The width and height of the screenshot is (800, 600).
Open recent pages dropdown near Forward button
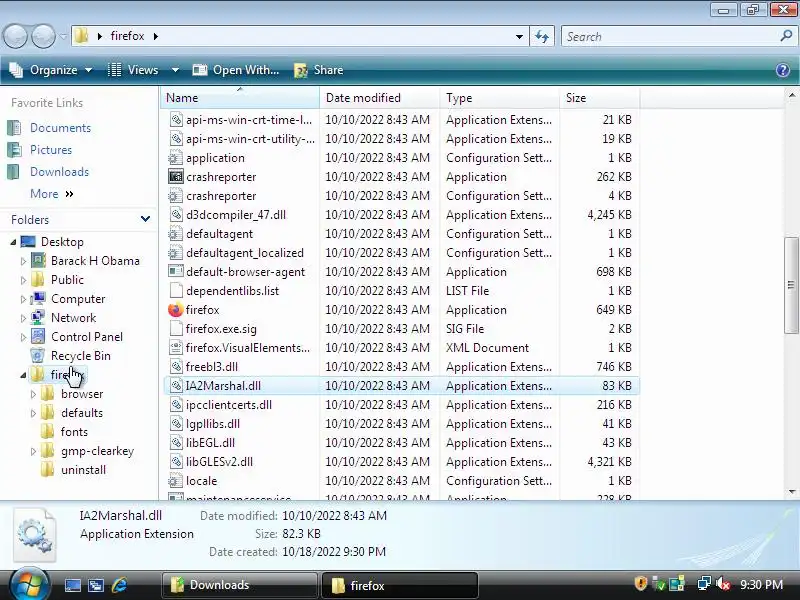pos(63,36)
